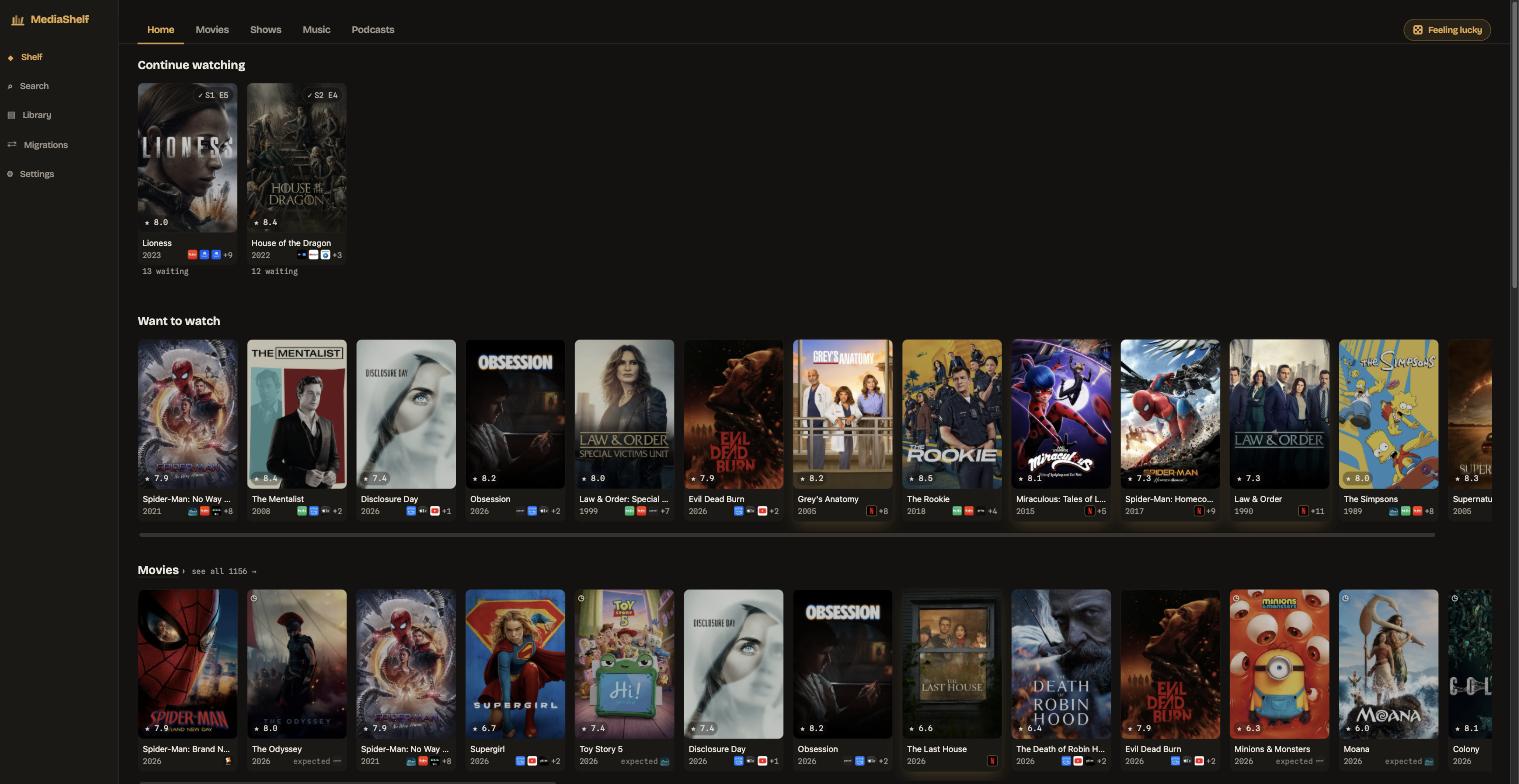Click YouTube icon on Want to watch Evil Dead Burn
The width and height of the screenshot is (1519, 784).
(x=762, y=511)
